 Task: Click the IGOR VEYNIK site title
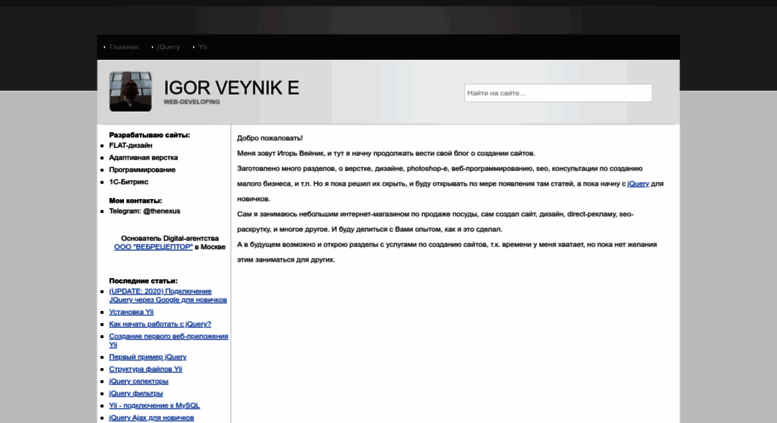coord(231,88)
